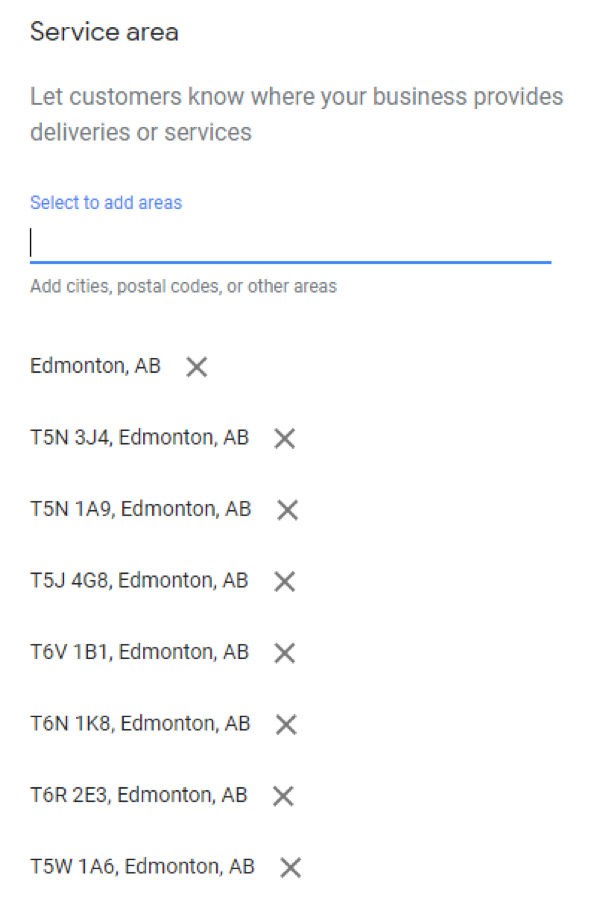Remove the T5J 4G8 area entry
The width and height of the screenshot is (600, 910).
[x=285, y=581]
